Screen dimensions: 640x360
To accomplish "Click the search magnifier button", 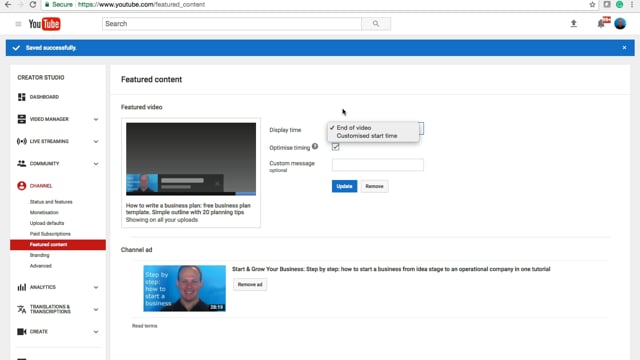I will [x=376, y=24].
